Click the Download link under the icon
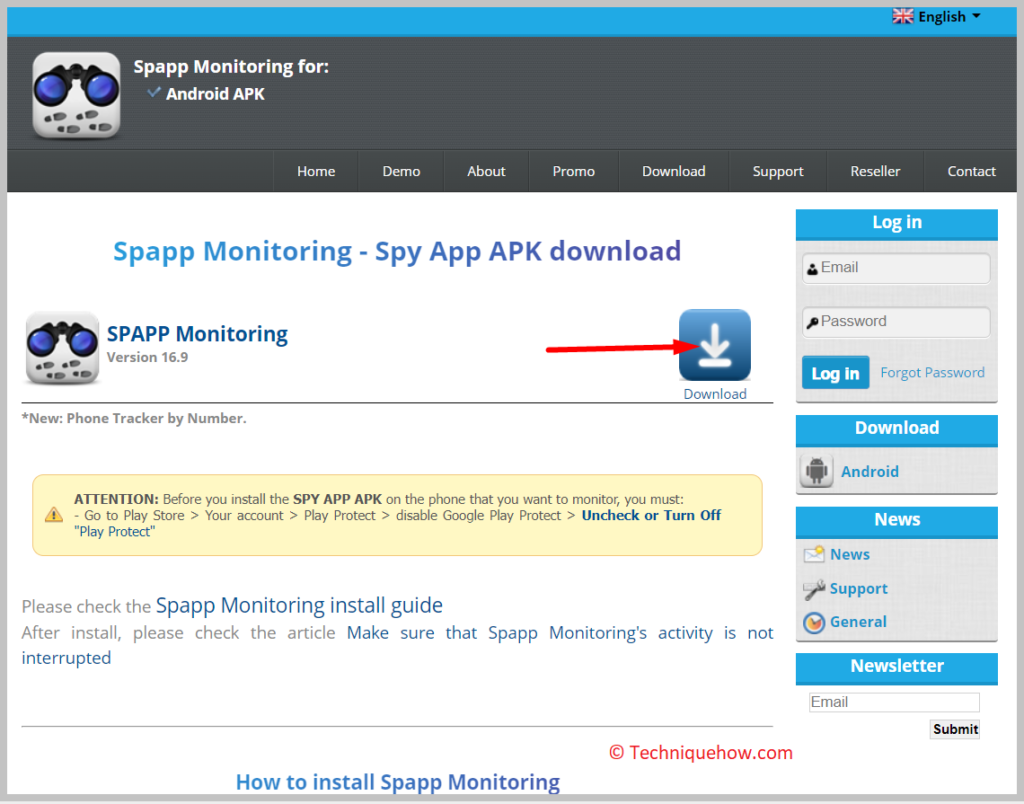This screenshot has height=804, width=1024. pyautogui.click(x=714, y=394)
